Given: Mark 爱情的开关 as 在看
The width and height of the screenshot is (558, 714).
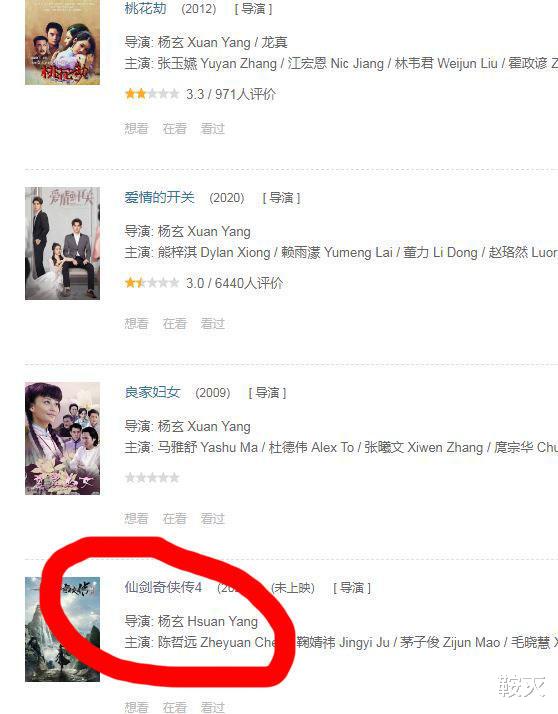Looking at the screenshot, I should point(174,323).
